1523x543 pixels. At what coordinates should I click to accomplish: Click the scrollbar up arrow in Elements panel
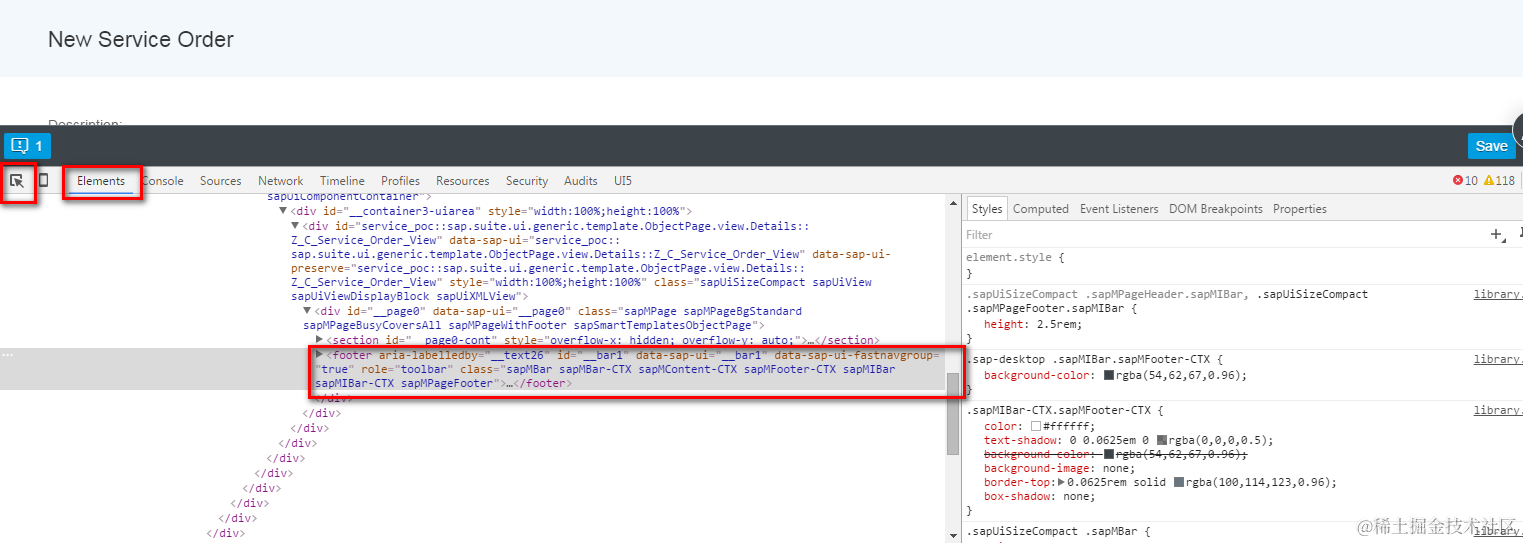pyautogui.click(x=953, y=203)
